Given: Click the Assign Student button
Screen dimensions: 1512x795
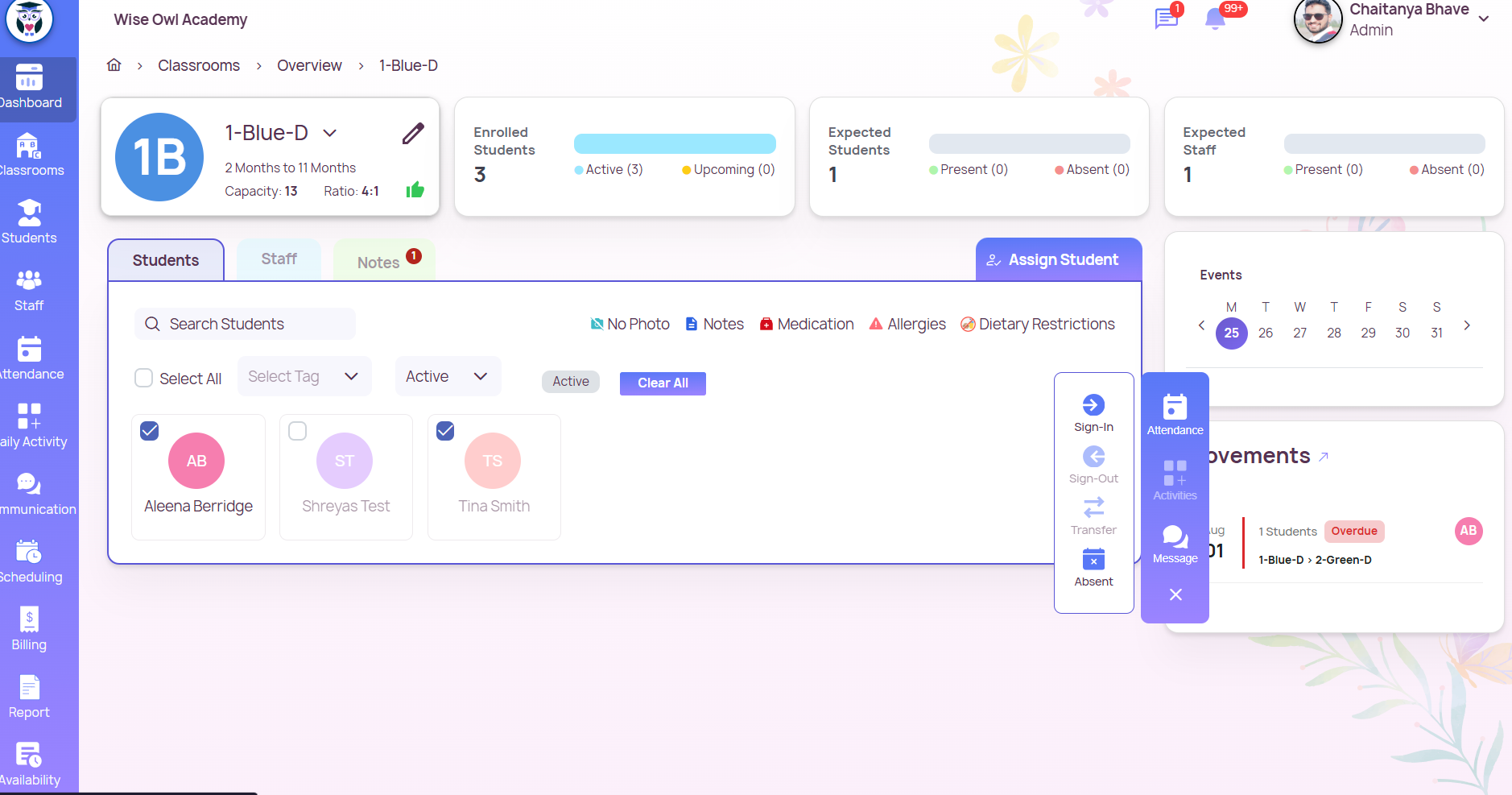Looking at the screenshot, I should point(1058,259).
